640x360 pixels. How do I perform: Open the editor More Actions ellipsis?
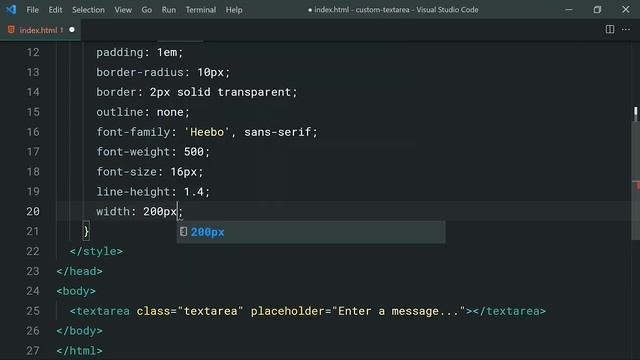pos(626,29)
